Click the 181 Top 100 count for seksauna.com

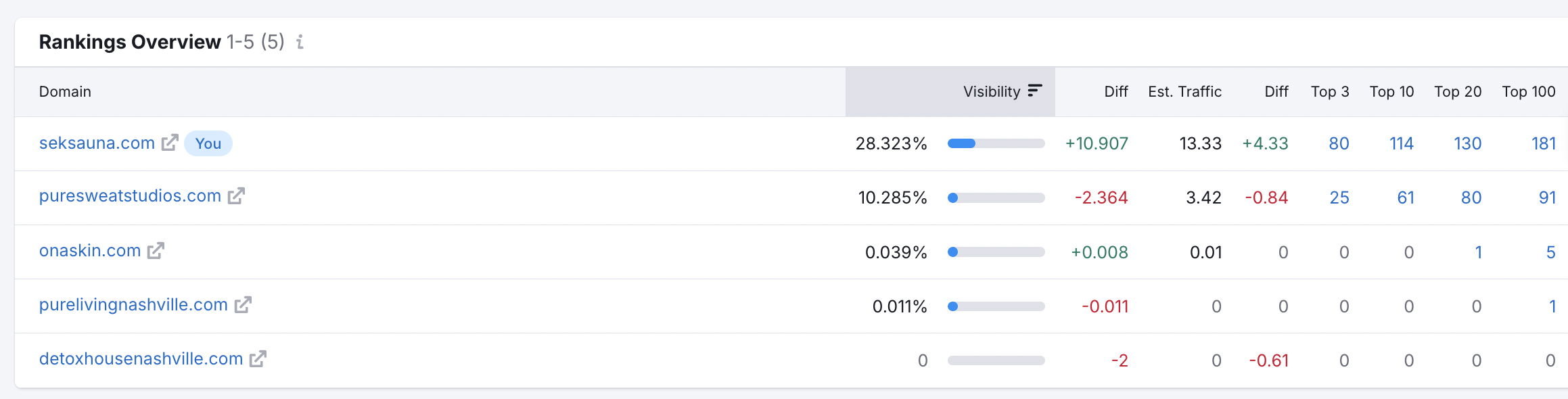click(1544, 143)
